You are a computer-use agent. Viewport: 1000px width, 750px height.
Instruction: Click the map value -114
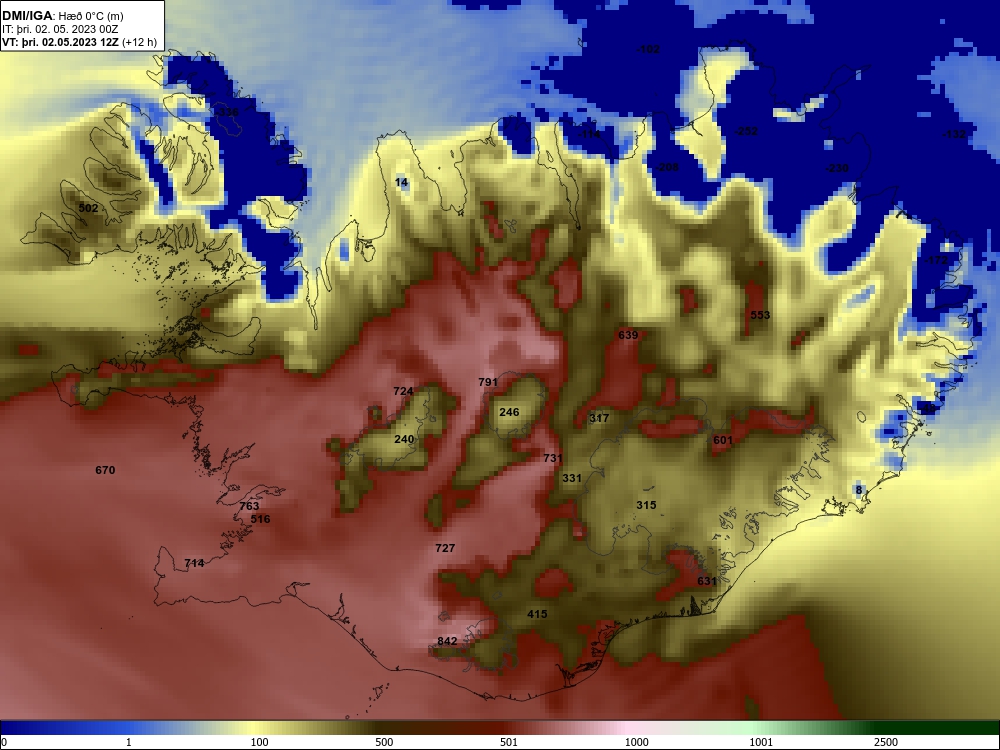point(589,135)
